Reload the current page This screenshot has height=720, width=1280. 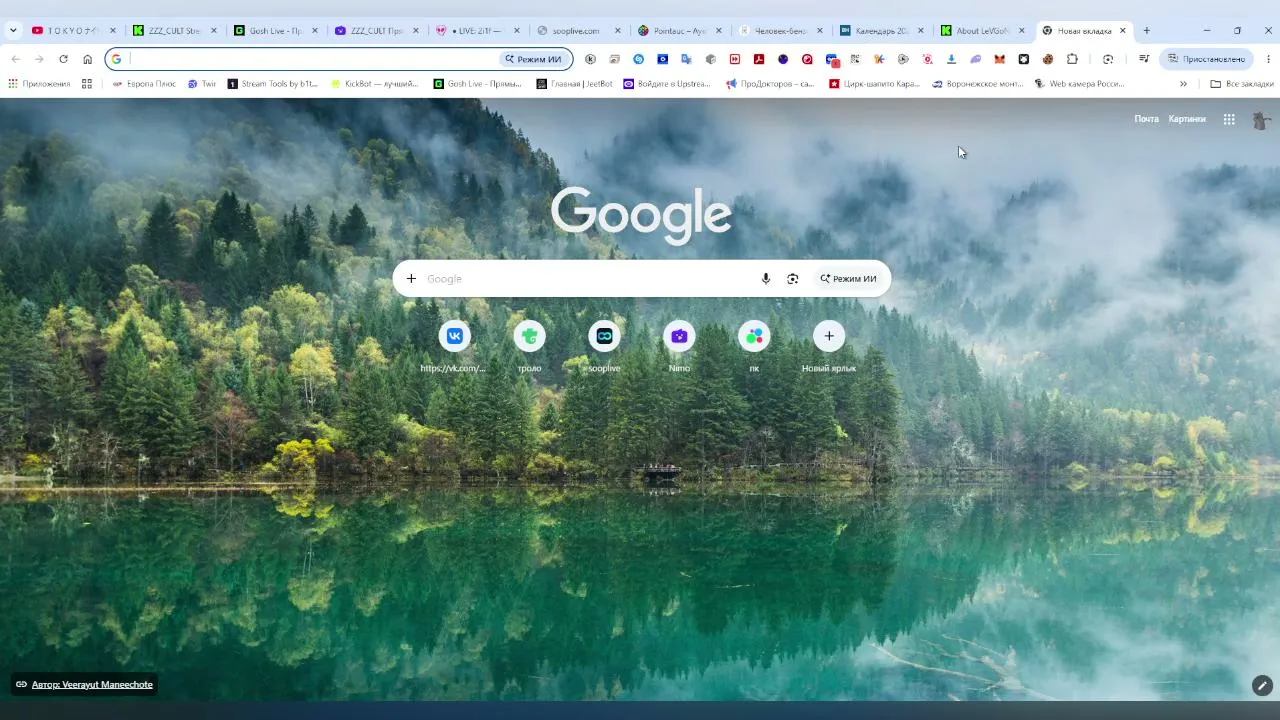63,59
